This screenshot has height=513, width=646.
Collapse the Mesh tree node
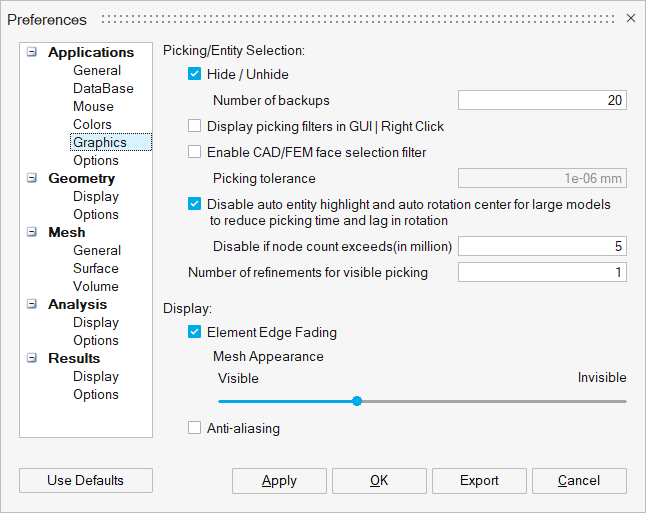(32, 232)
